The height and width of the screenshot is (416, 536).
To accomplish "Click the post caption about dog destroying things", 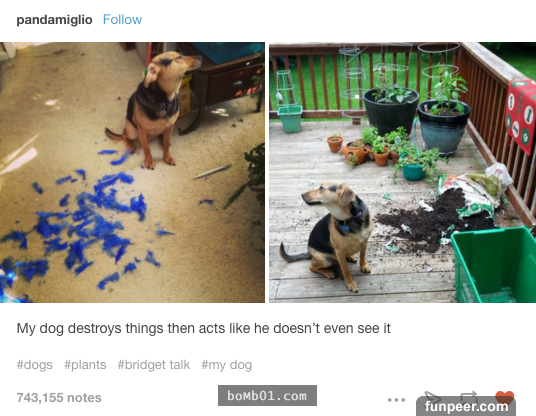I will [203, 328].
